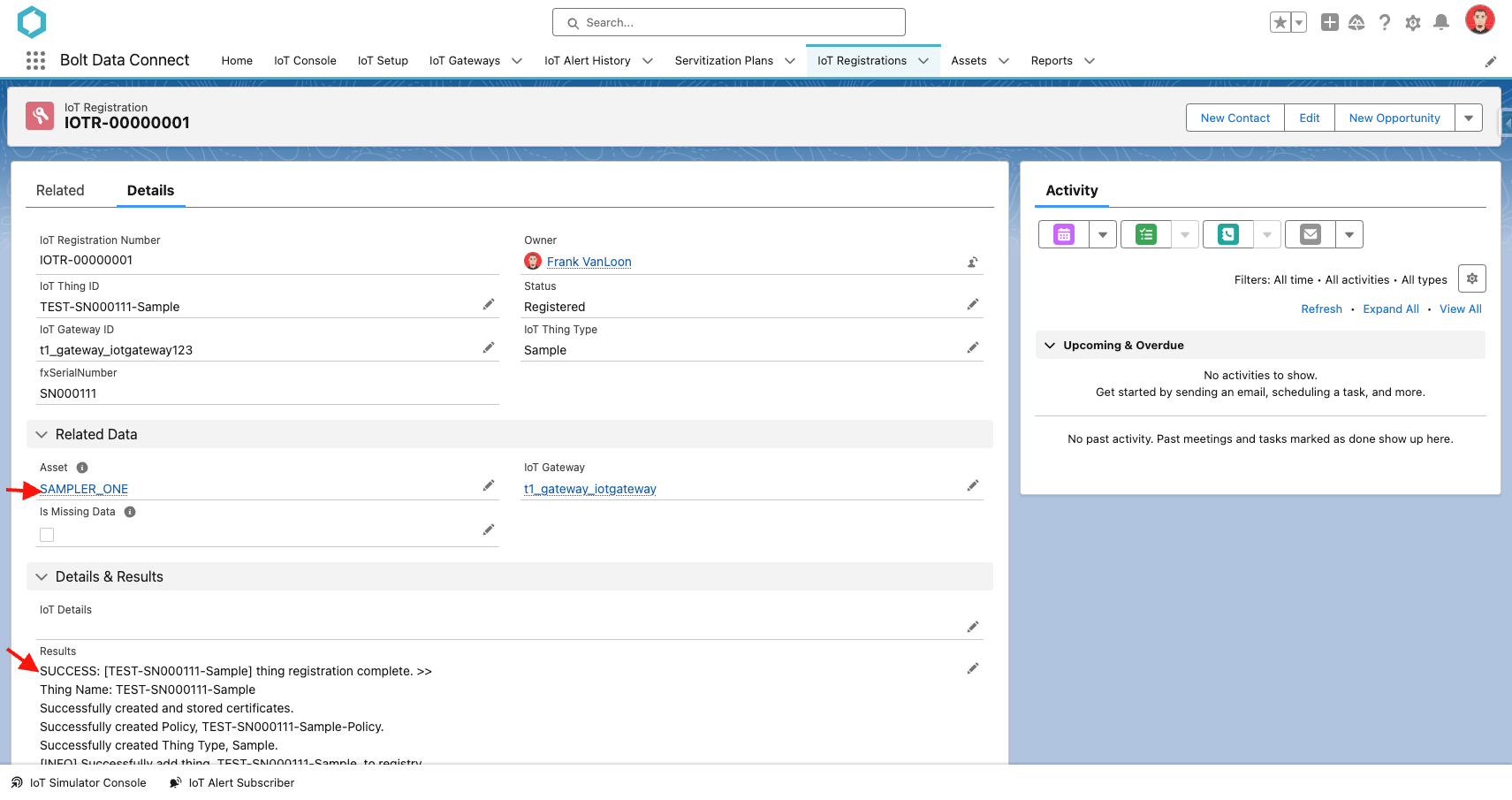
Task: Select the Details tab
Action: point(150,190)
